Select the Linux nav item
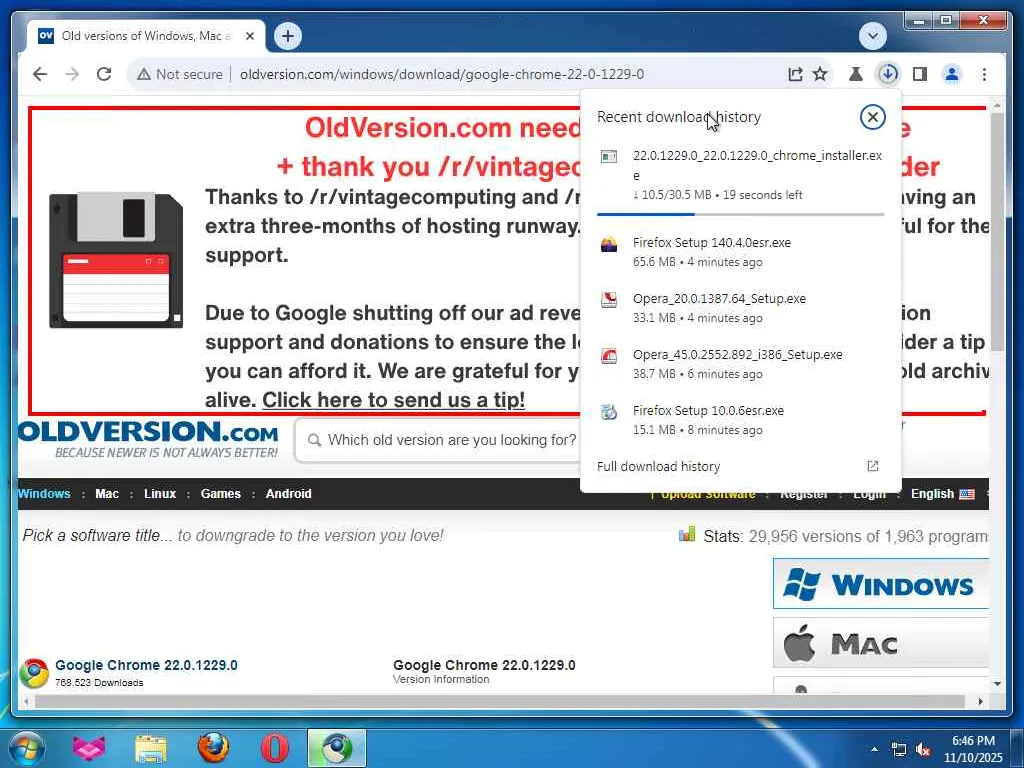Image resolution: width=1024 pixels, height=768 pixels. tap(160, 494)
